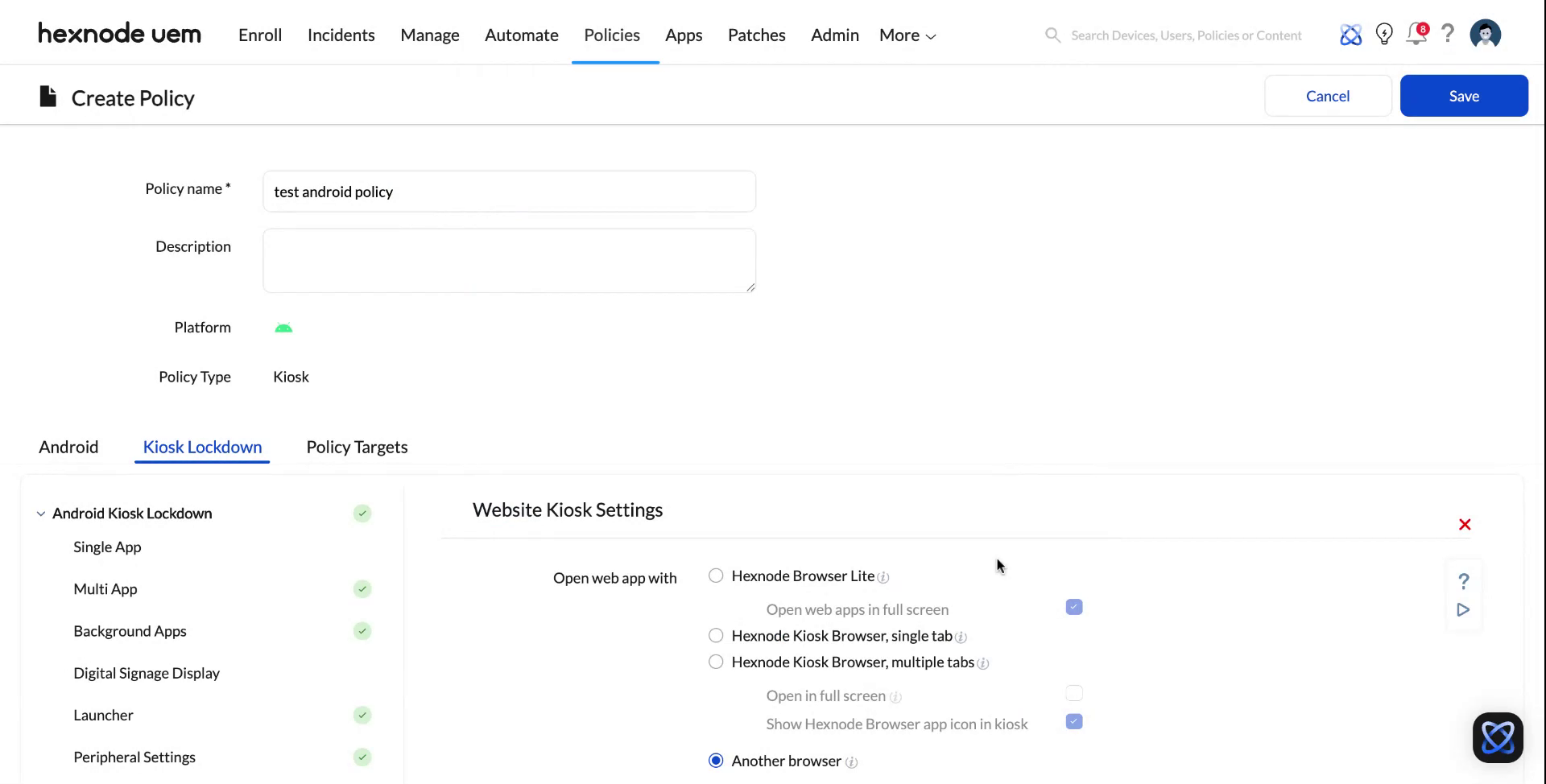Open the Patches menu item
1546x784 pixels.
[756, 35]
